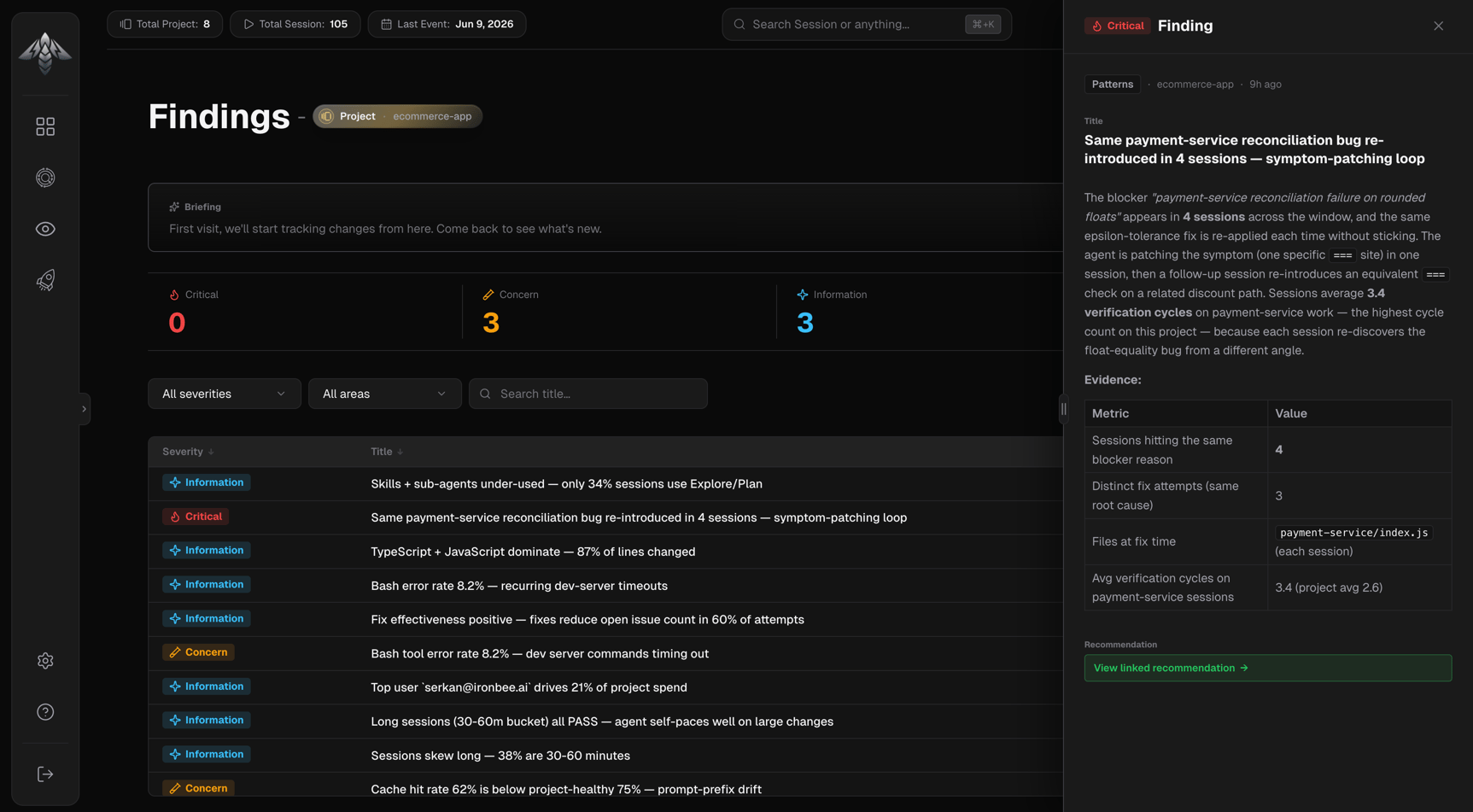Open finding Fix effectiveness positive
The height and width of the screenshot is (812, 1473).
[587, 620]
